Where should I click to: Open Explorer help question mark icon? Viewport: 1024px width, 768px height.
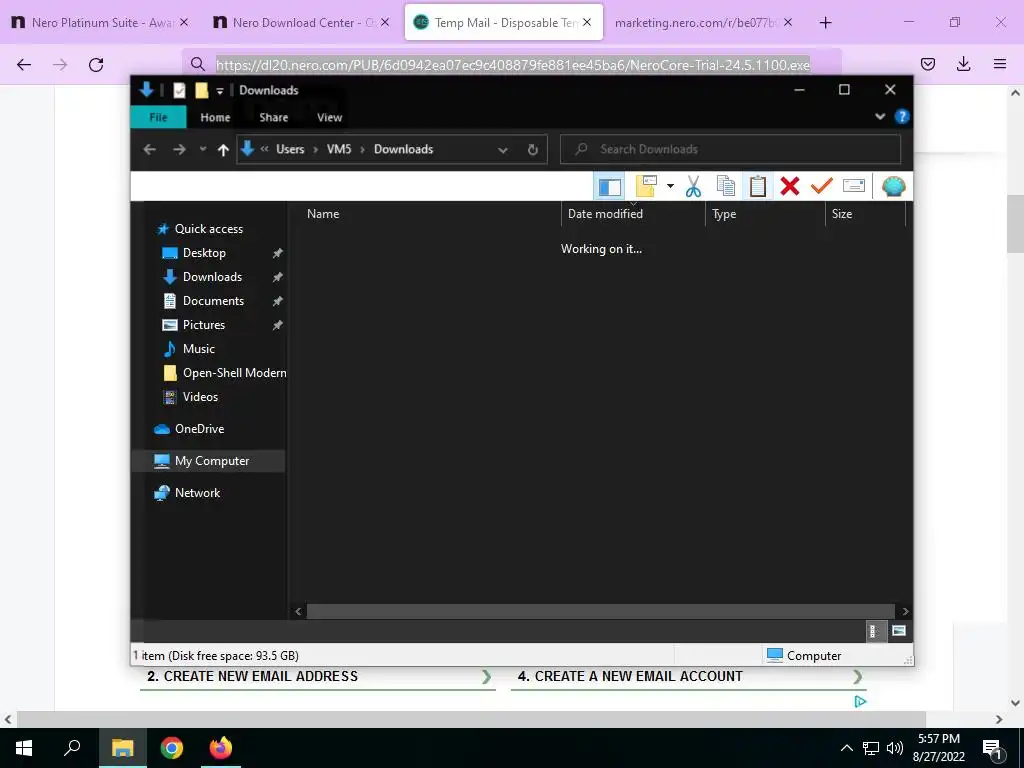[902, 116]
